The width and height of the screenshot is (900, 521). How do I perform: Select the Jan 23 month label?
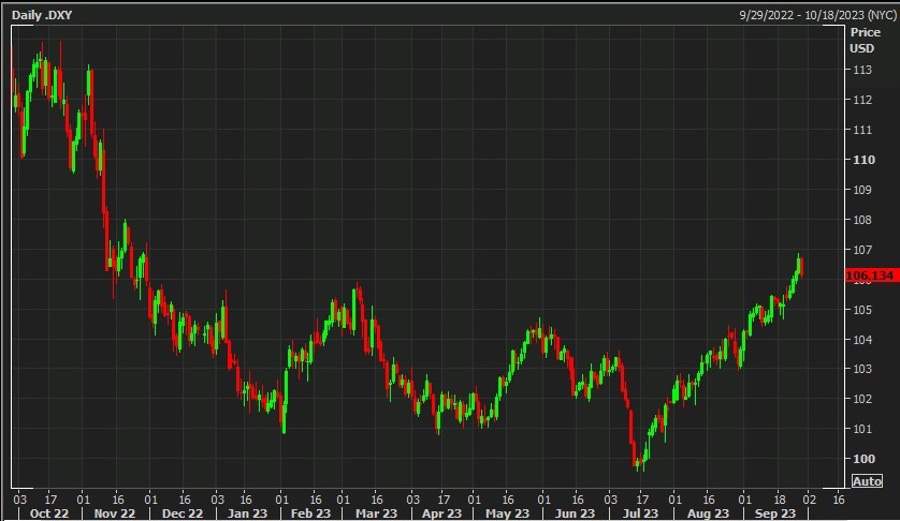click(246, 513)
